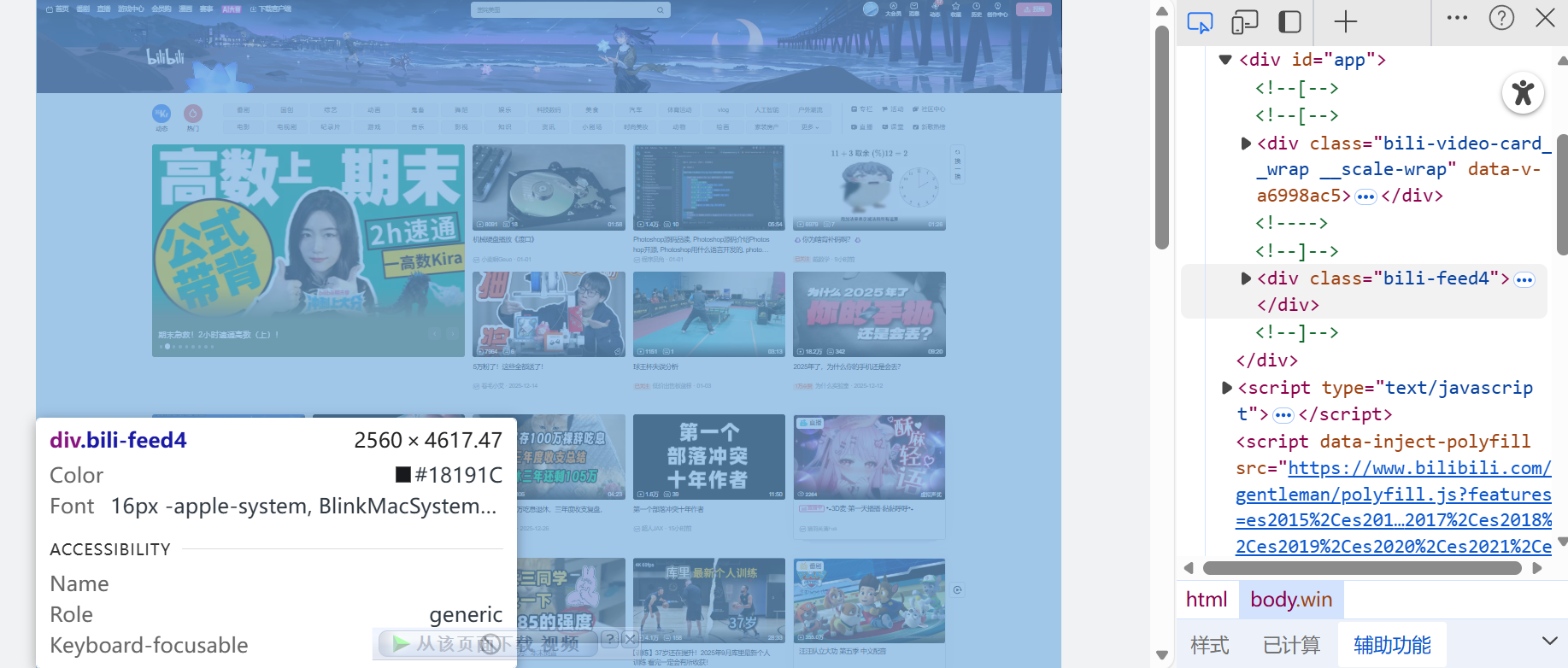Click the accessibility badge in the Elements tree
The image size is (1568, 668).
click(x=1523, y=92)
